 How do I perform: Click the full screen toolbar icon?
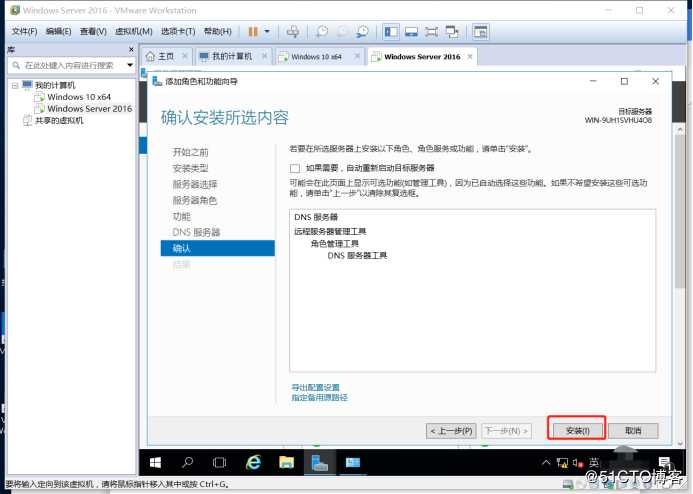tap(431, 32)
